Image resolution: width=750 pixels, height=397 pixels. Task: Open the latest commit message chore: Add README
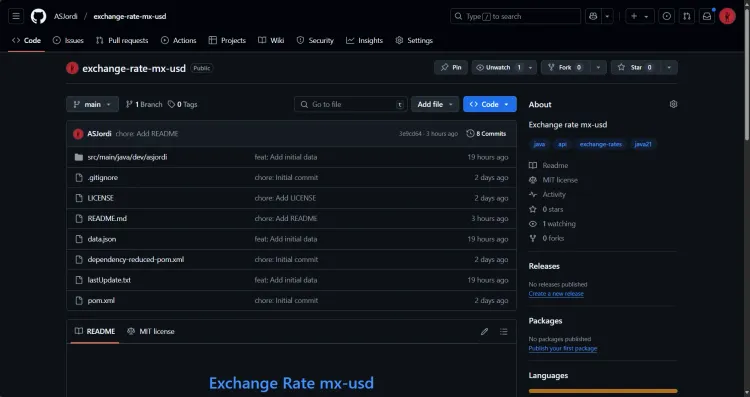(x=147, y=133)
